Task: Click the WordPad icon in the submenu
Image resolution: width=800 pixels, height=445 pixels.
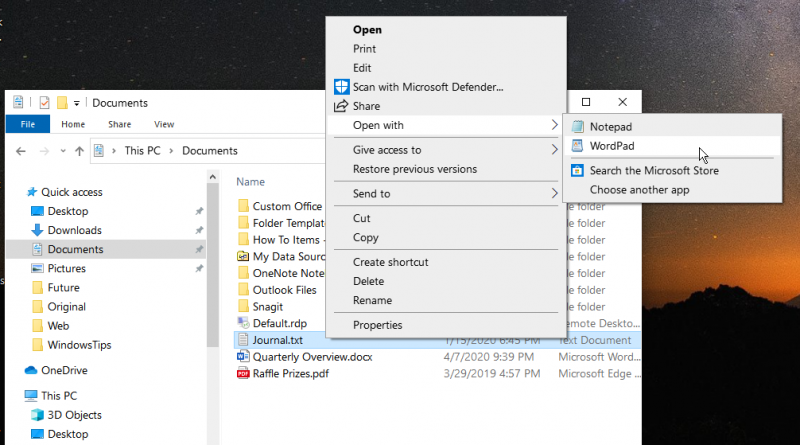Action: pyautogui.click(x=577, y=146)
